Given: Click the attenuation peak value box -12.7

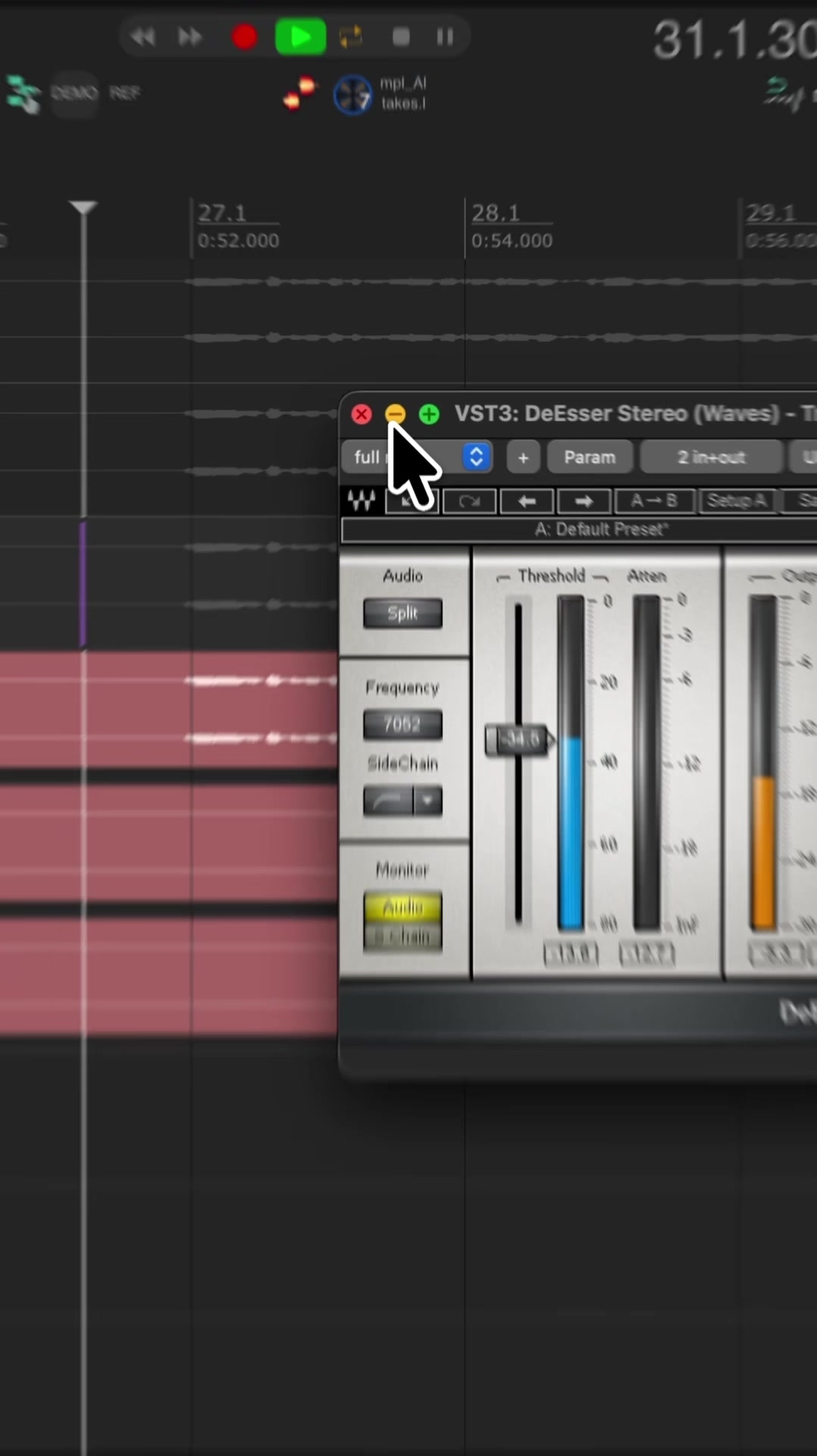Looking at the screenshot, I should (646, 953).
